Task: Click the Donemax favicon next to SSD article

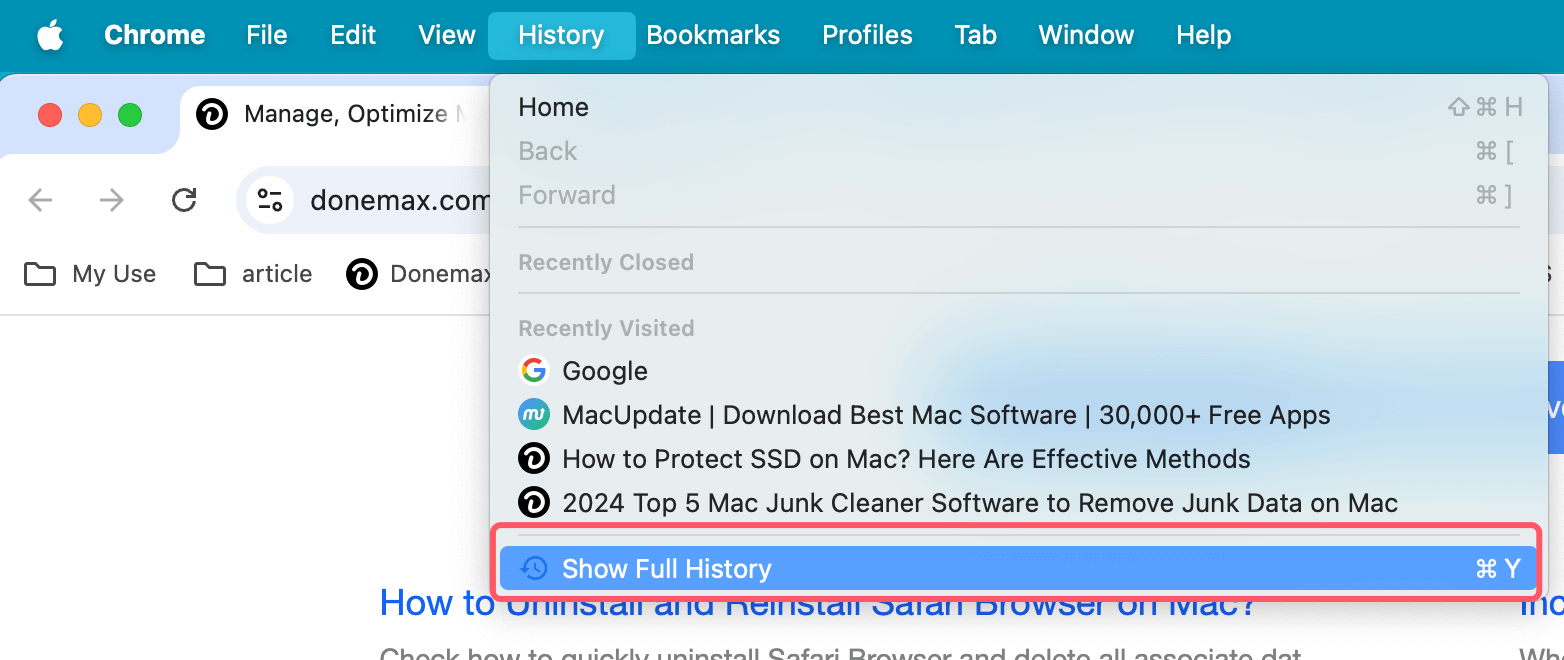Action: tap(534, 458)
